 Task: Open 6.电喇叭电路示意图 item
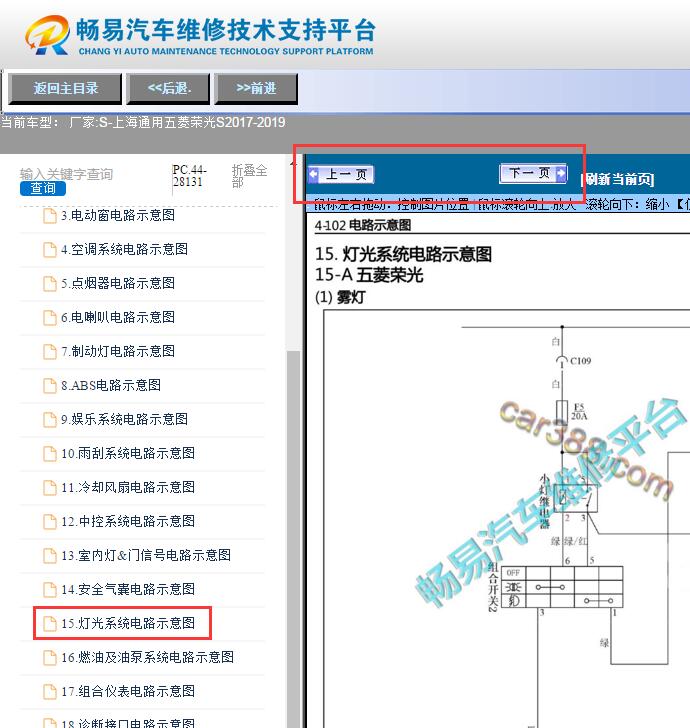pyautogui.click(x=118, y=318)
